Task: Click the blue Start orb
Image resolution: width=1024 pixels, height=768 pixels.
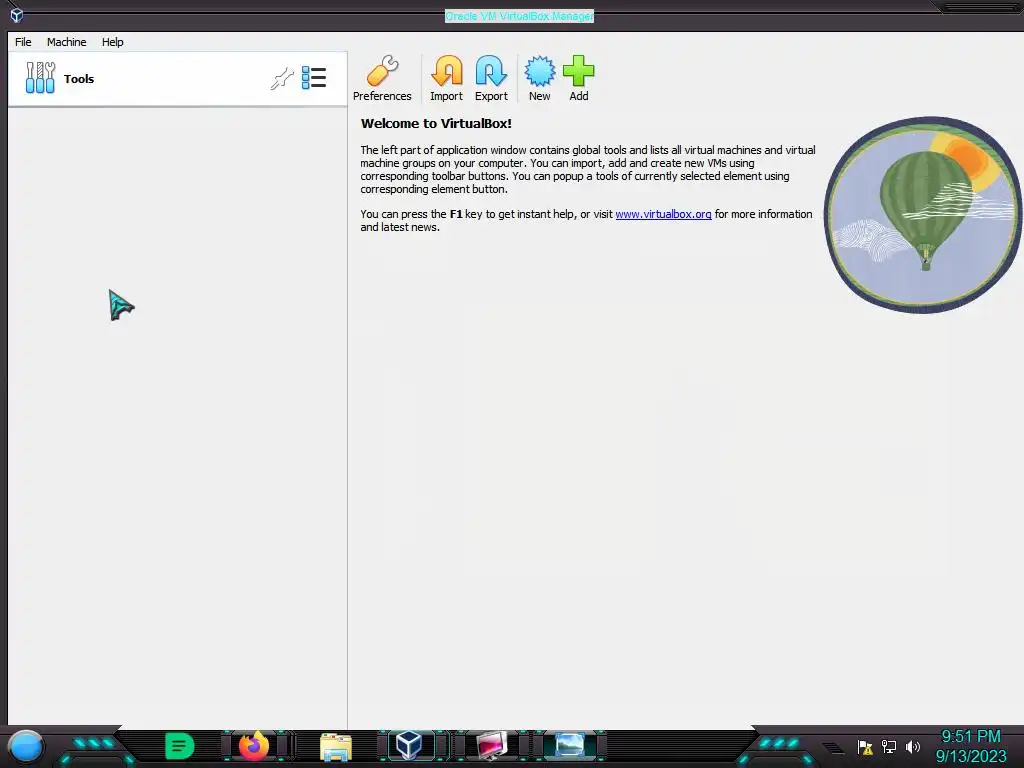Action: click(26, 746)
